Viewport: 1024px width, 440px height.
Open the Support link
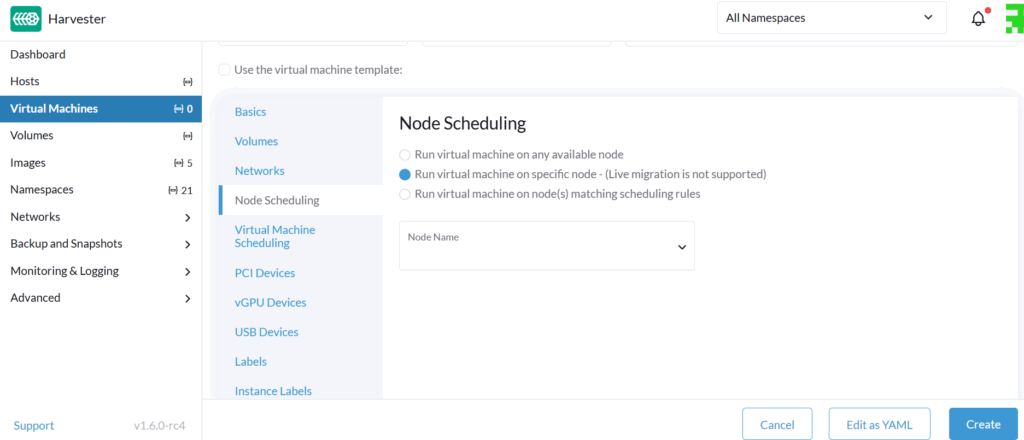click(x=34, y=425)
